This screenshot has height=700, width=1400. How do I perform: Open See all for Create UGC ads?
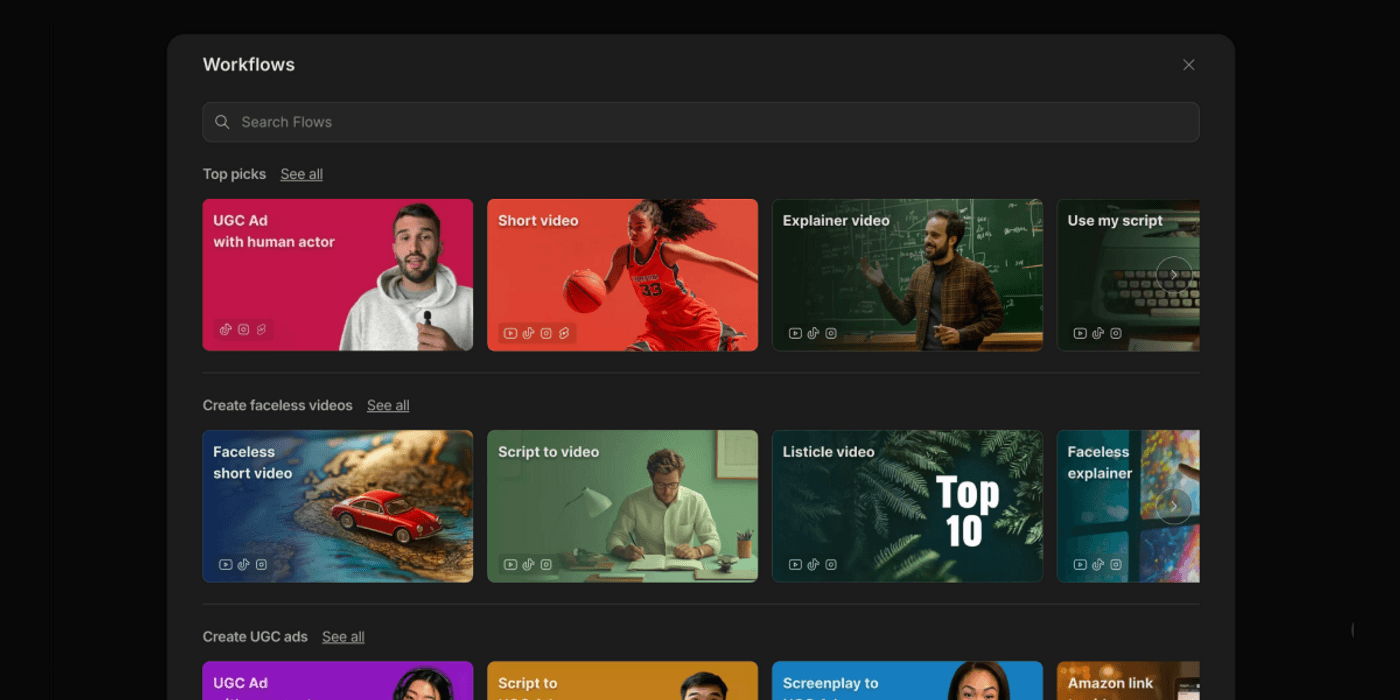[343, 637]
